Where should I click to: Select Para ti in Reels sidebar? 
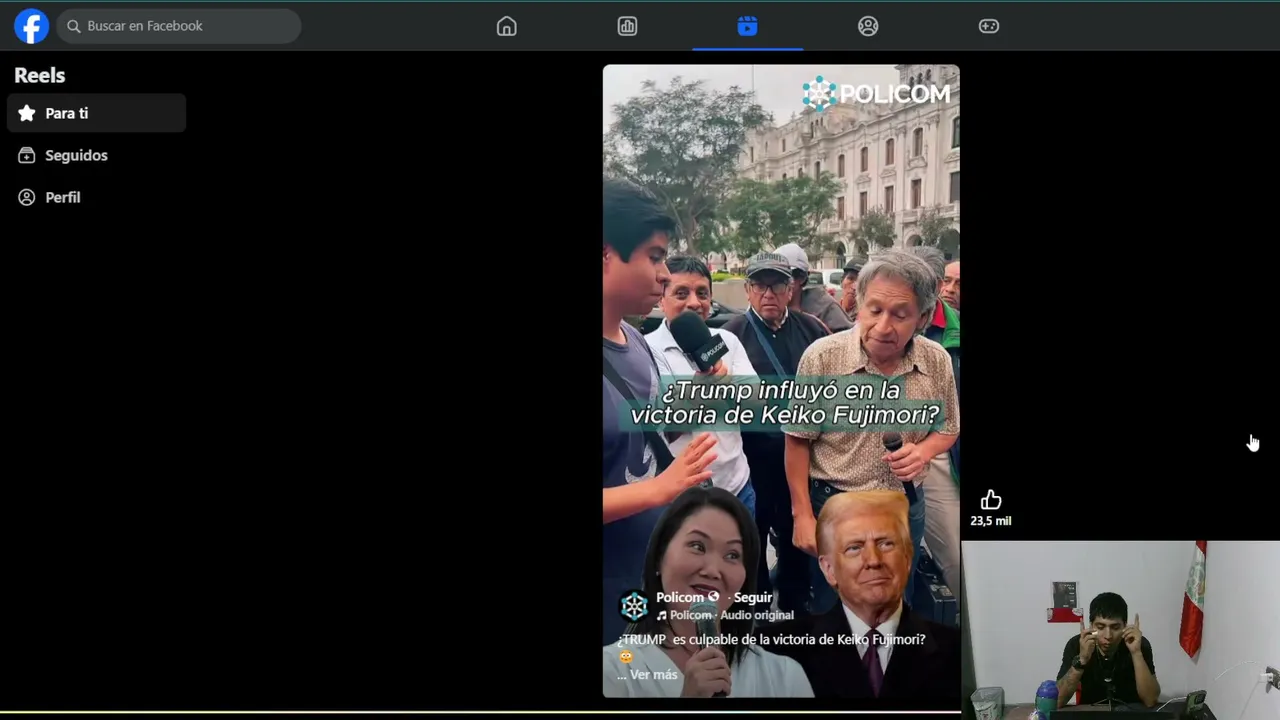[x=96, y=113]
